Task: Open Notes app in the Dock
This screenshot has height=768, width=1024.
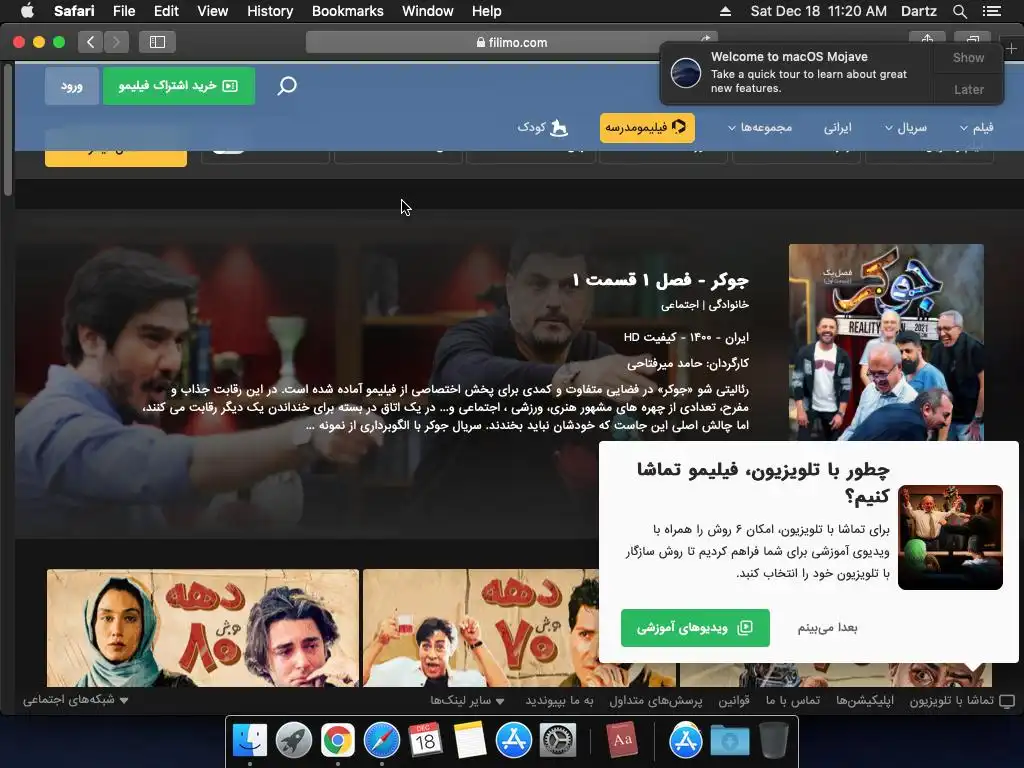Action: click(x=470, y=740)
